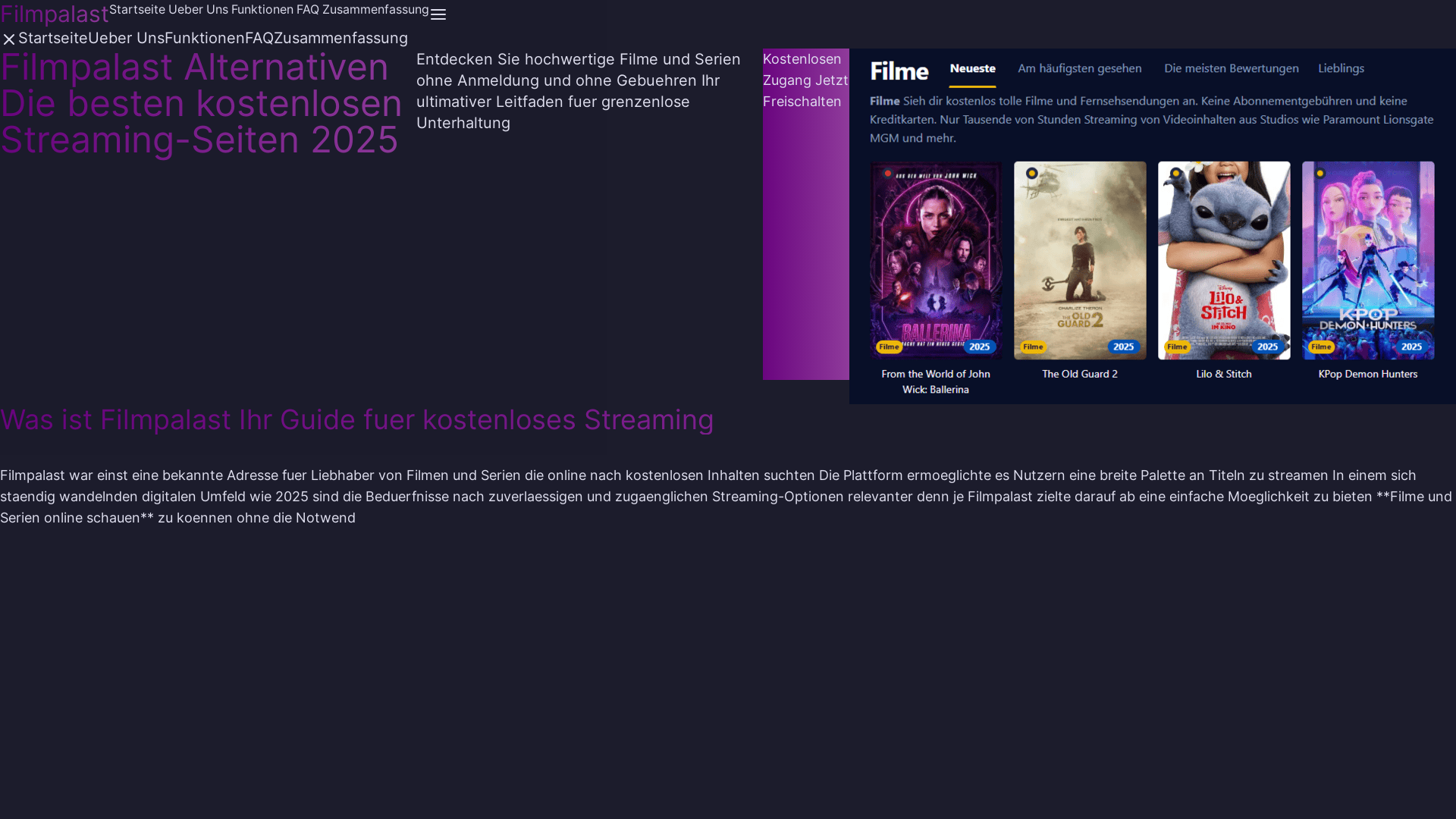This screenshot has width=1456, height=819.
Task: Open Zusammenfassung in the top navigation
Action: click(375, 9)
